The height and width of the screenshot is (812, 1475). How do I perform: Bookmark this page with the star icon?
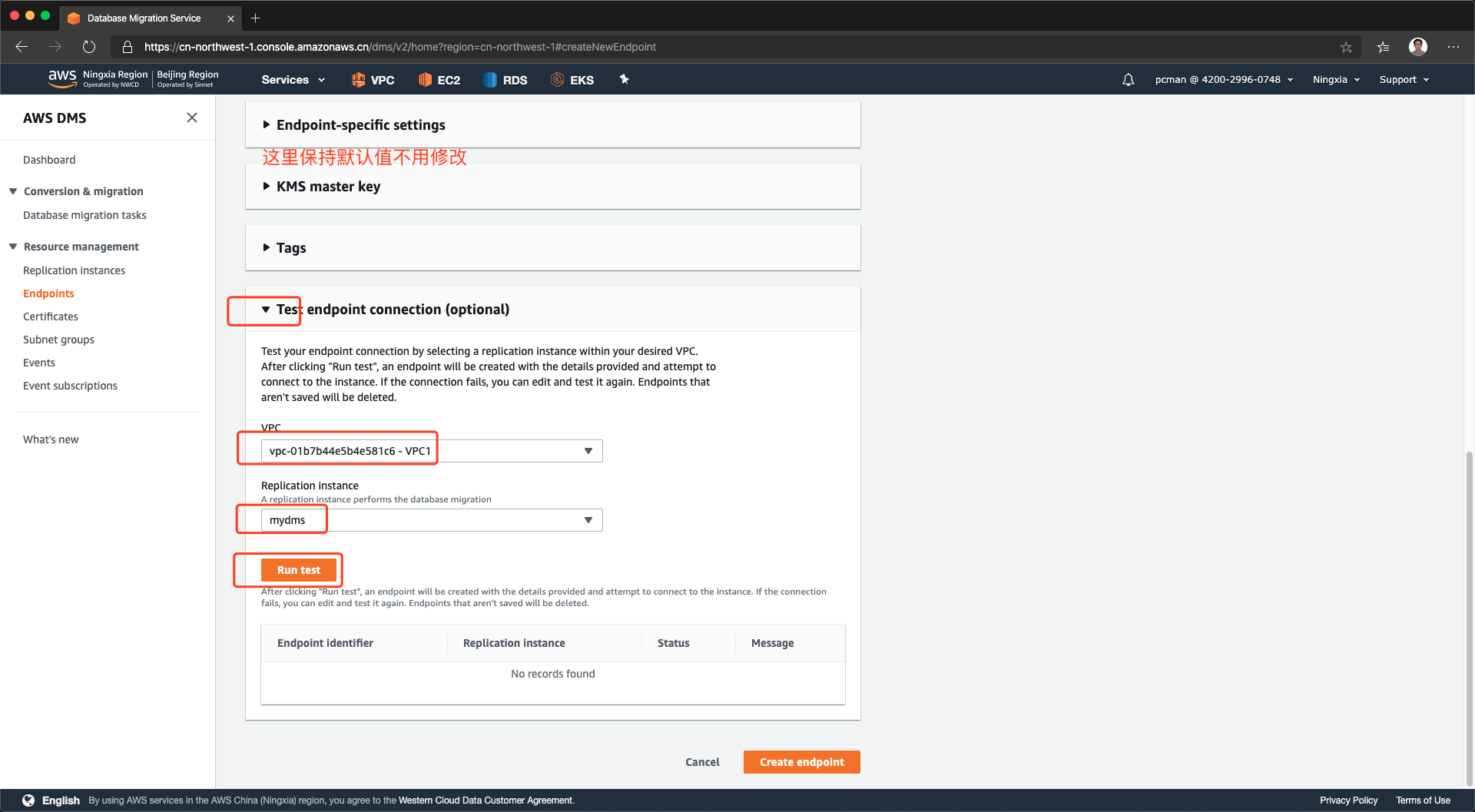1346,47
